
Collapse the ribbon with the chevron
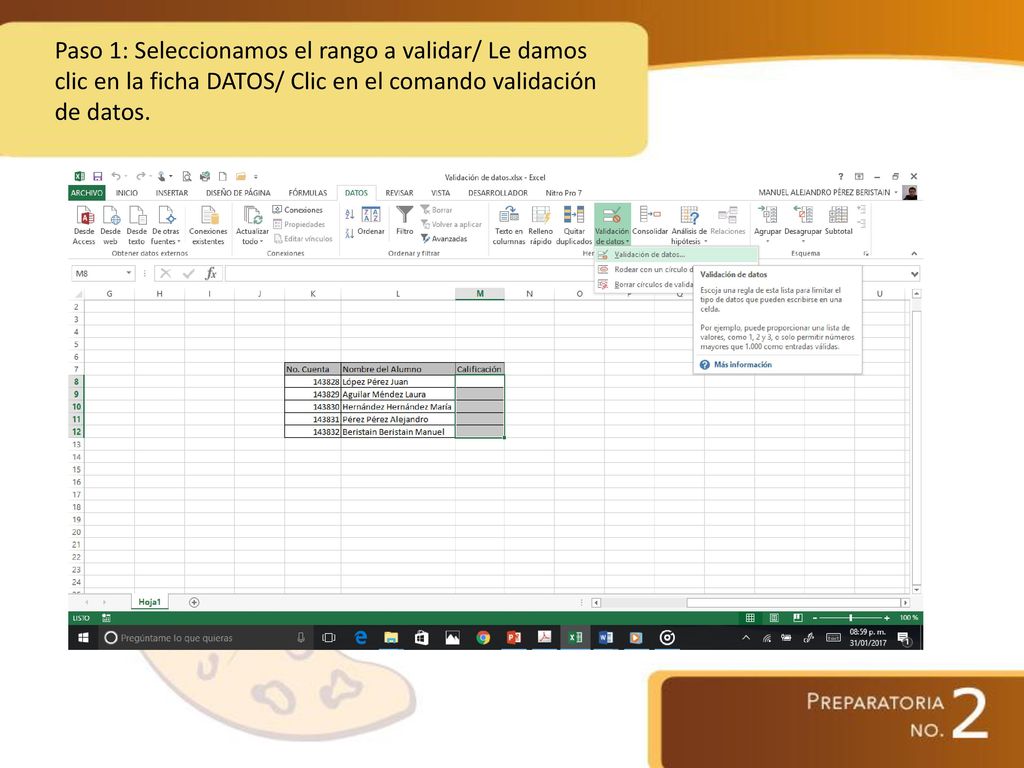click(914, 253)
